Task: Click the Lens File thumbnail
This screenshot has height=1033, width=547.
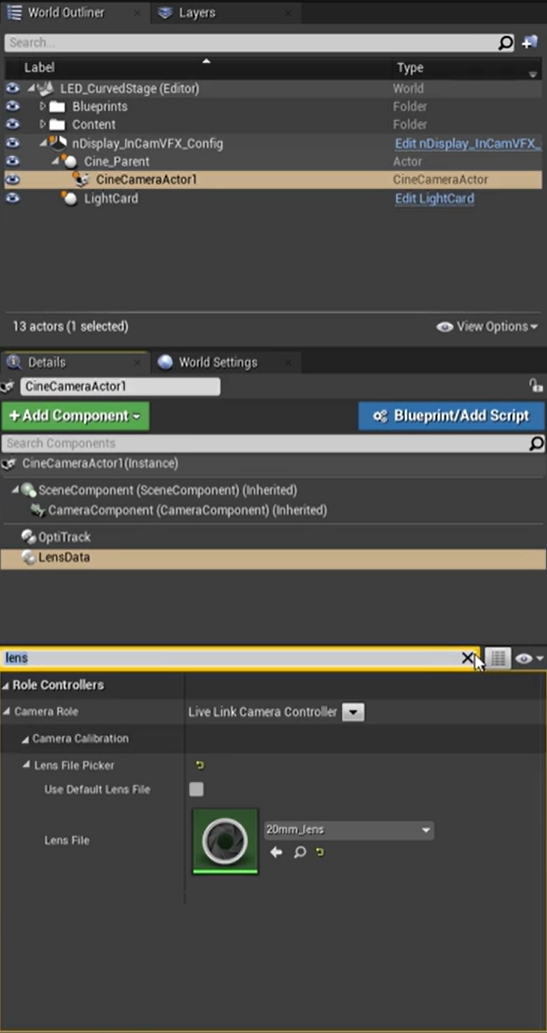Action: [x=225, y=841]
